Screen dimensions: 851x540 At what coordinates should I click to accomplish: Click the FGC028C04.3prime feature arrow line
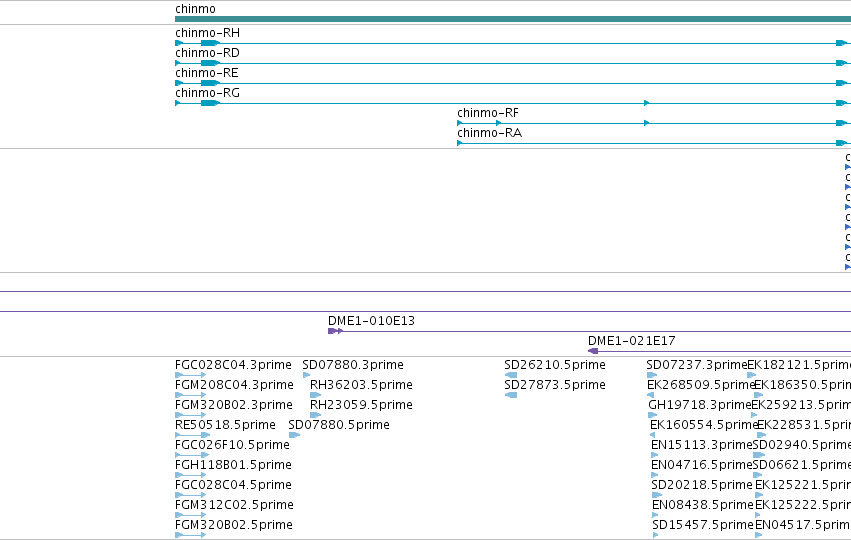click(190, 375)
